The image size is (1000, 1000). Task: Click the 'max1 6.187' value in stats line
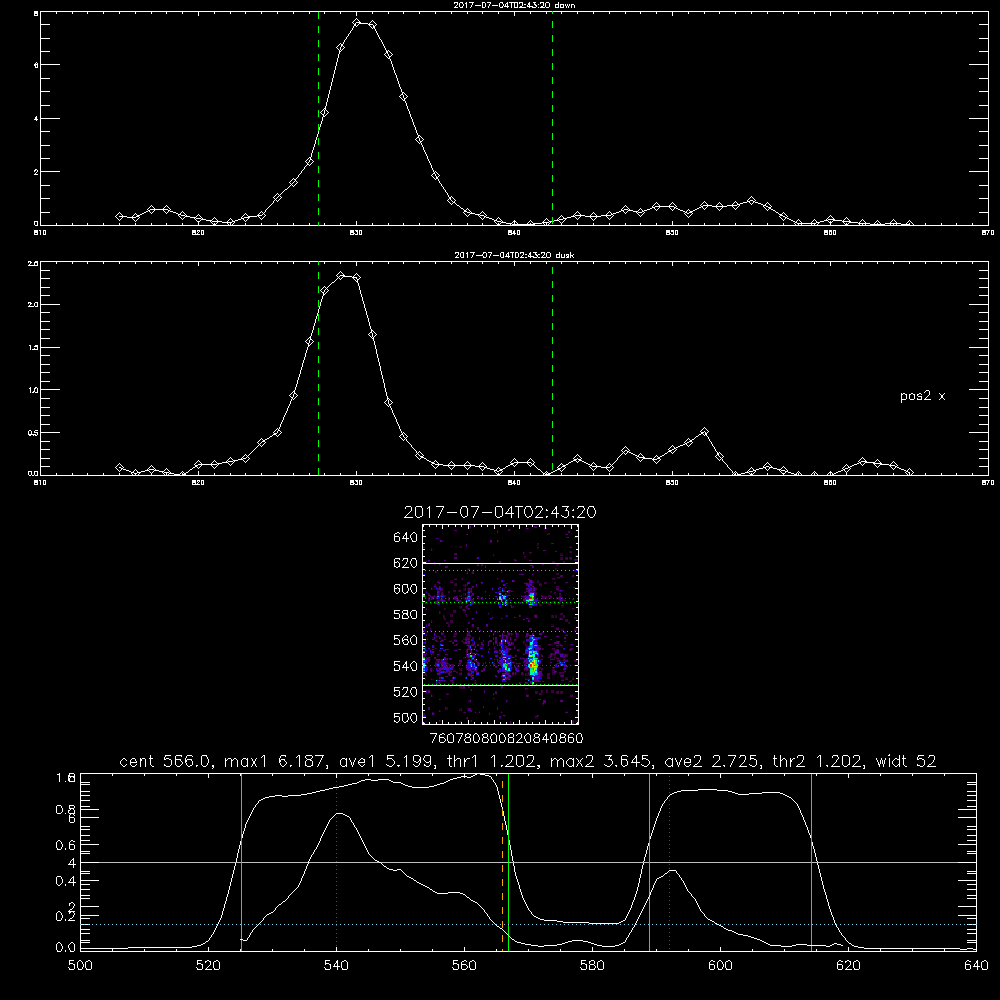point(276,761)
